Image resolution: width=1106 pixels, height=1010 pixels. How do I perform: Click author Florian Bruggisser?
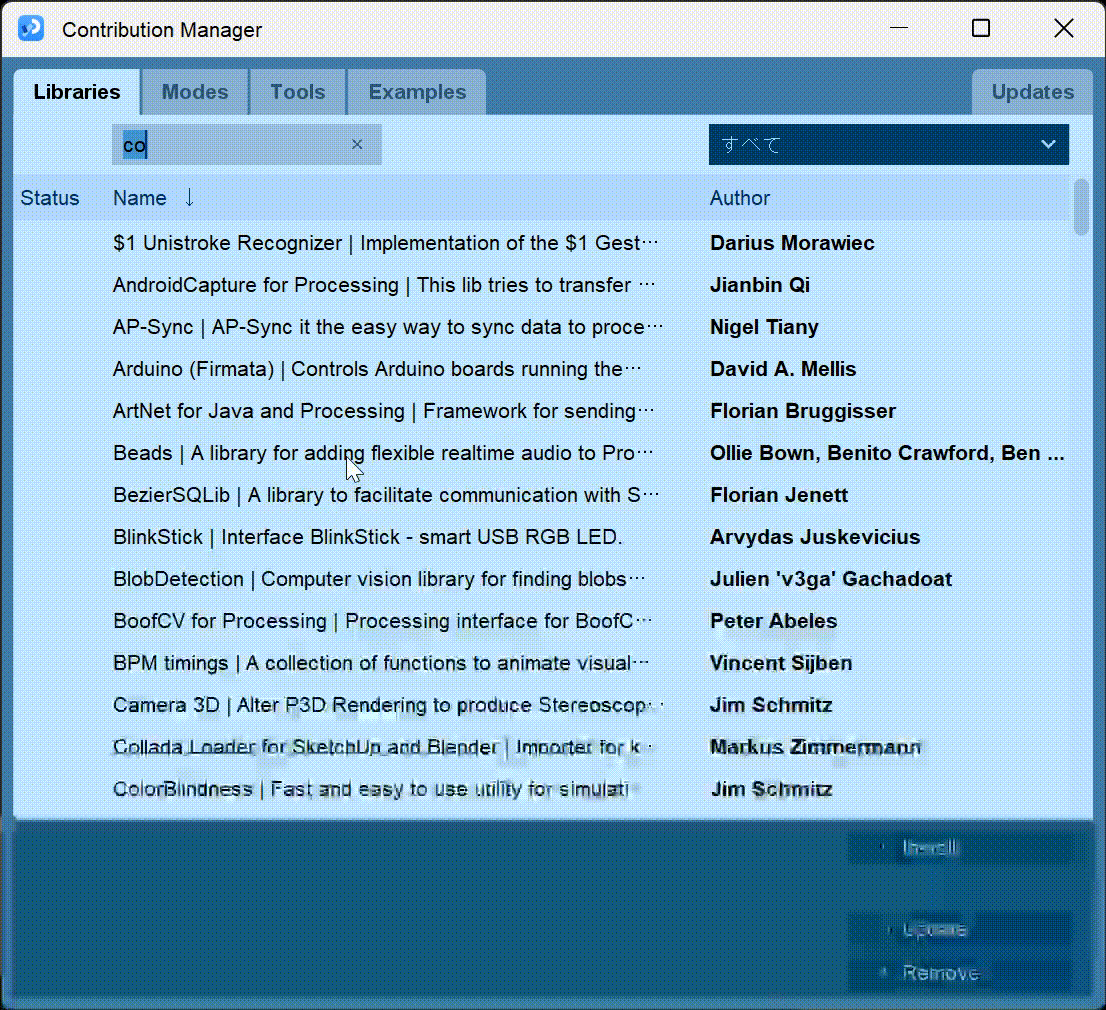[x=803, y=411]
